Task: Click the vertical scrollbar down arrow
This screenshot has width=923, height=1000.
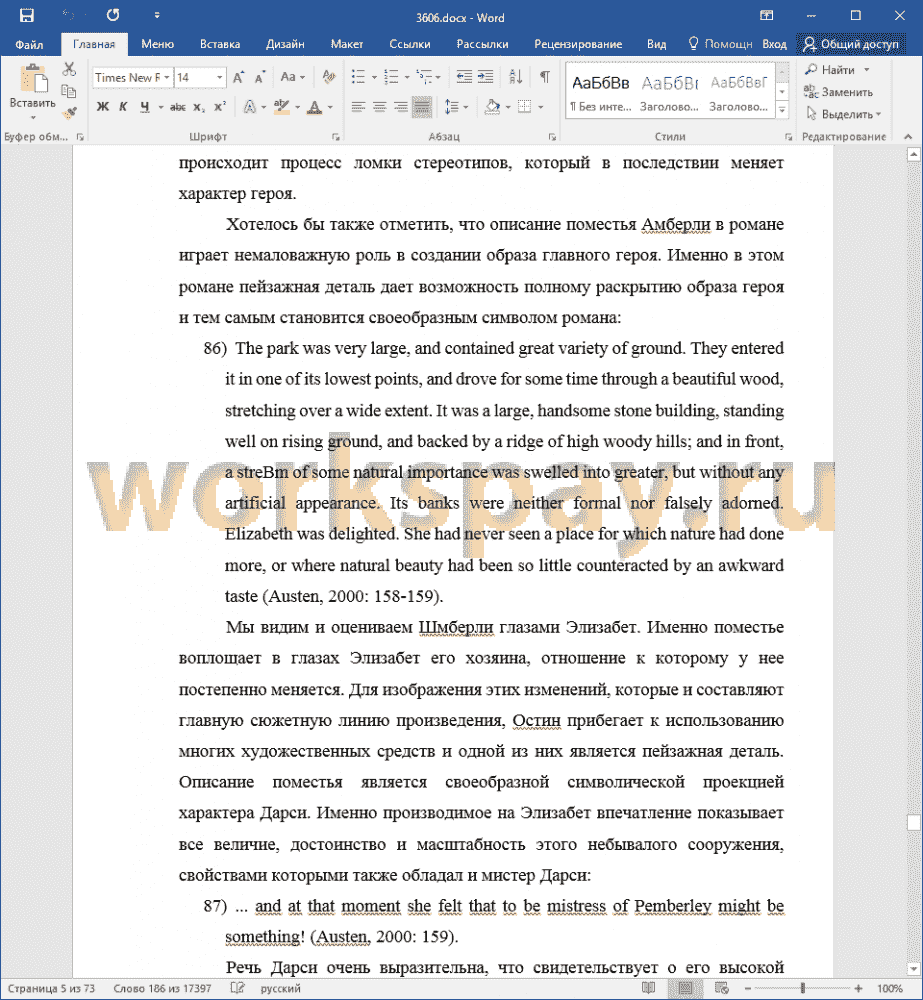Action: (x=913, y=969)
